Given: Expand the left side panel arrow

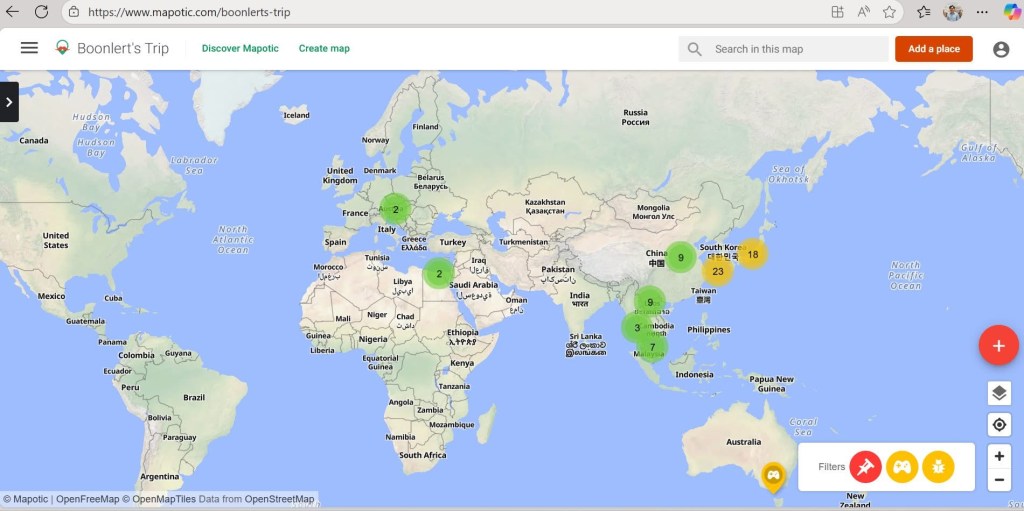Looking at the screenshot, I should [x=9, y=102].
